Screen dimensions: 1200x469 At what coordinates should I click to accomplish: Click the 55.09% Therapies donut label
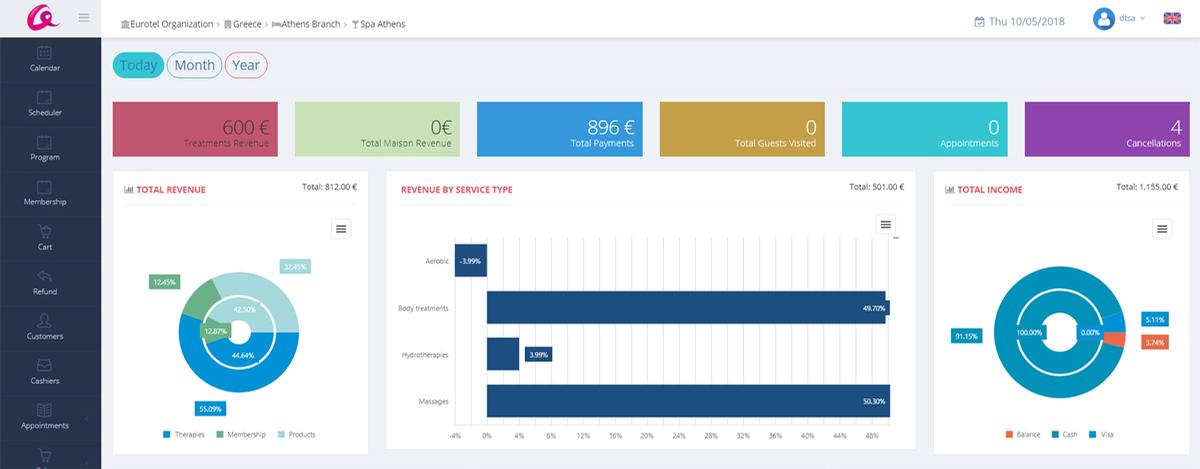tap(209, 408)
